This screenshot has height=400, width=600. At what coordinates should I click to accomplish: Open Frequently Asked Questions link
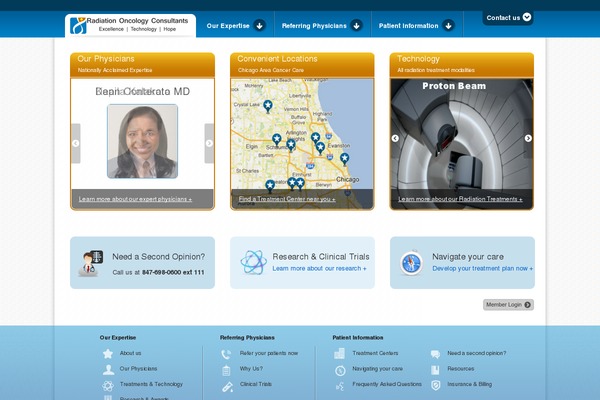pos(387,384)
